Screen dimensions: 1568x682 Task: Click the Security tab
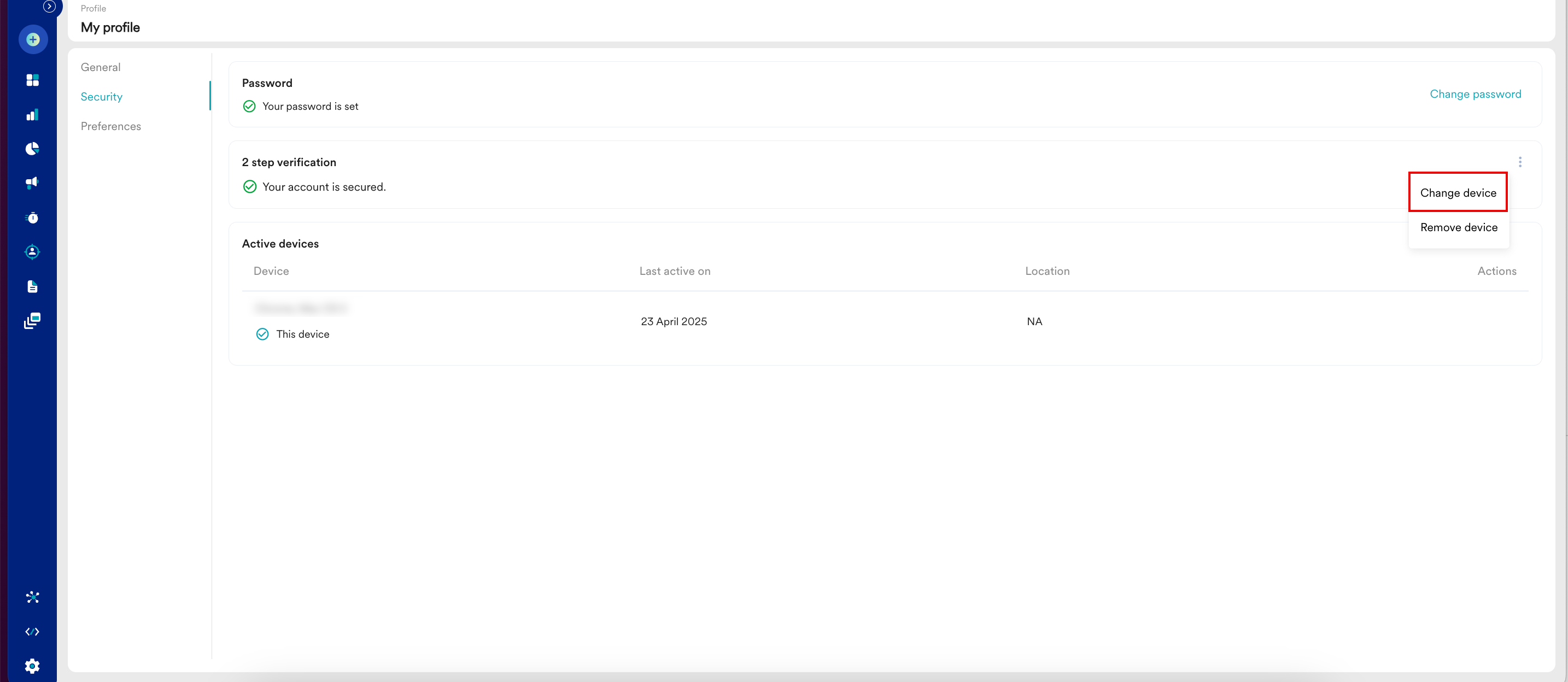click(x=102, y=97)
